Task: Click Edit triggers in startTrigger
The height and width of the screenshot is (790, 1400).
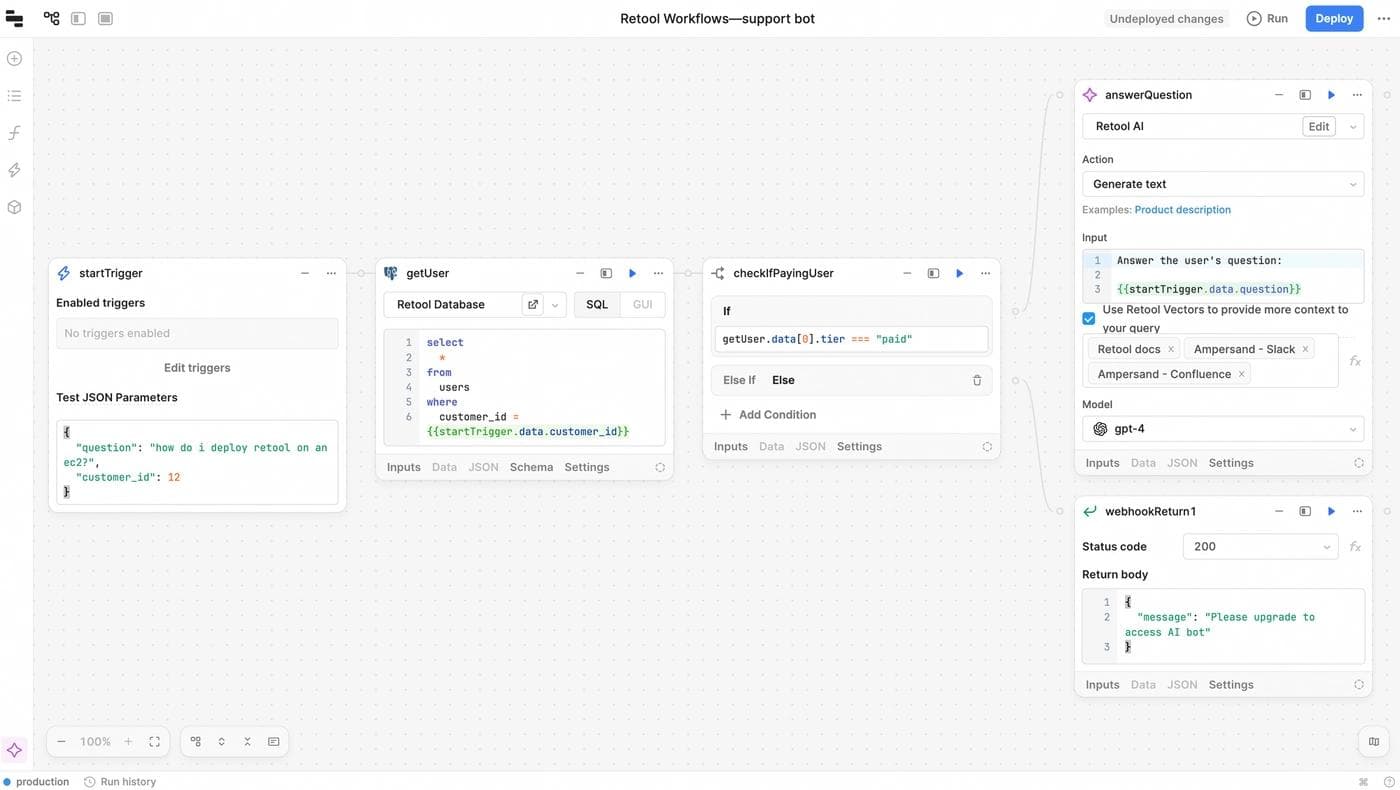Action: tap(196, 367)
